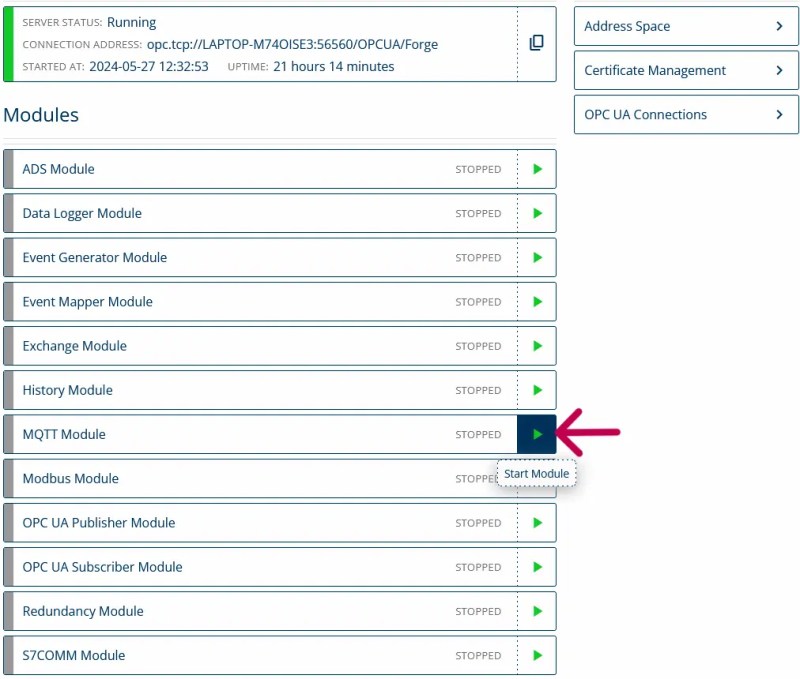
Task: Start the S7COMM Module
Action: 537,656
